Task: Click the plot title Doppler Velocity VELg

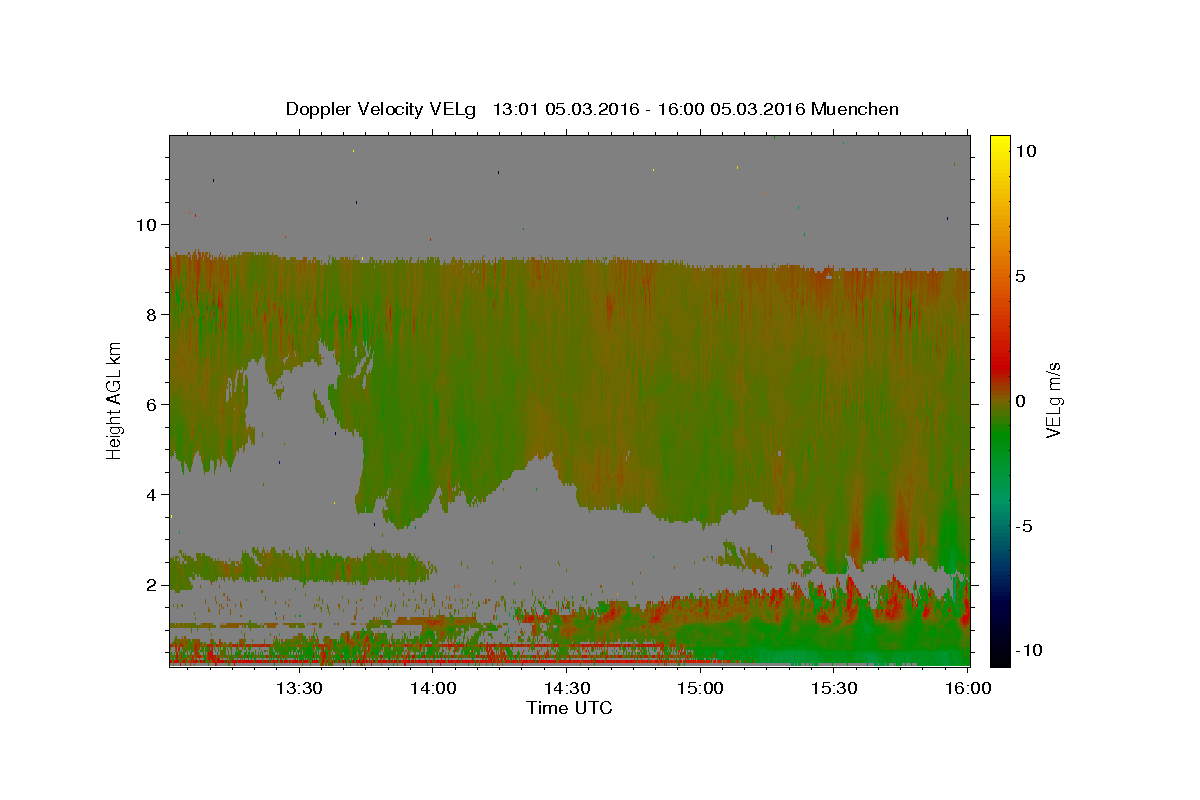Action: coord(381,109)
